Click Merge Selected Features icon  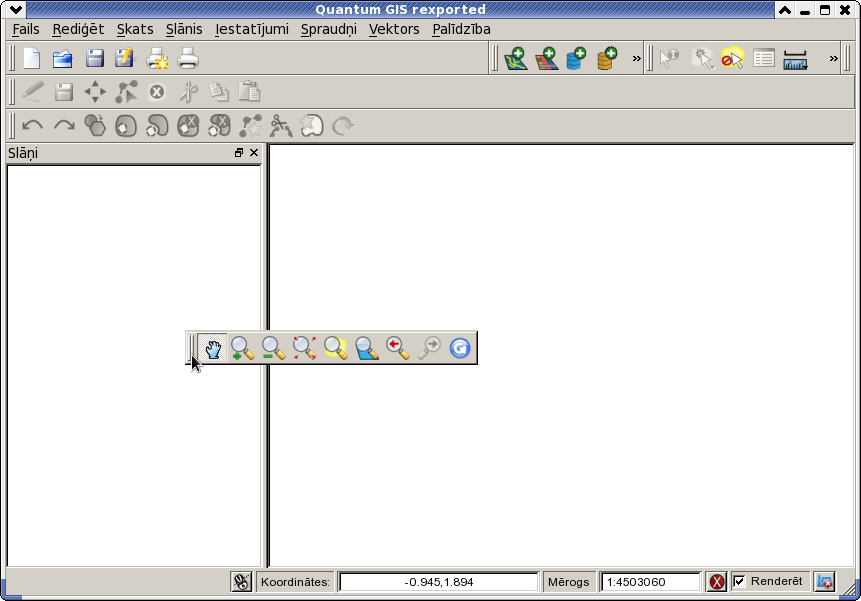coord(312,126)
